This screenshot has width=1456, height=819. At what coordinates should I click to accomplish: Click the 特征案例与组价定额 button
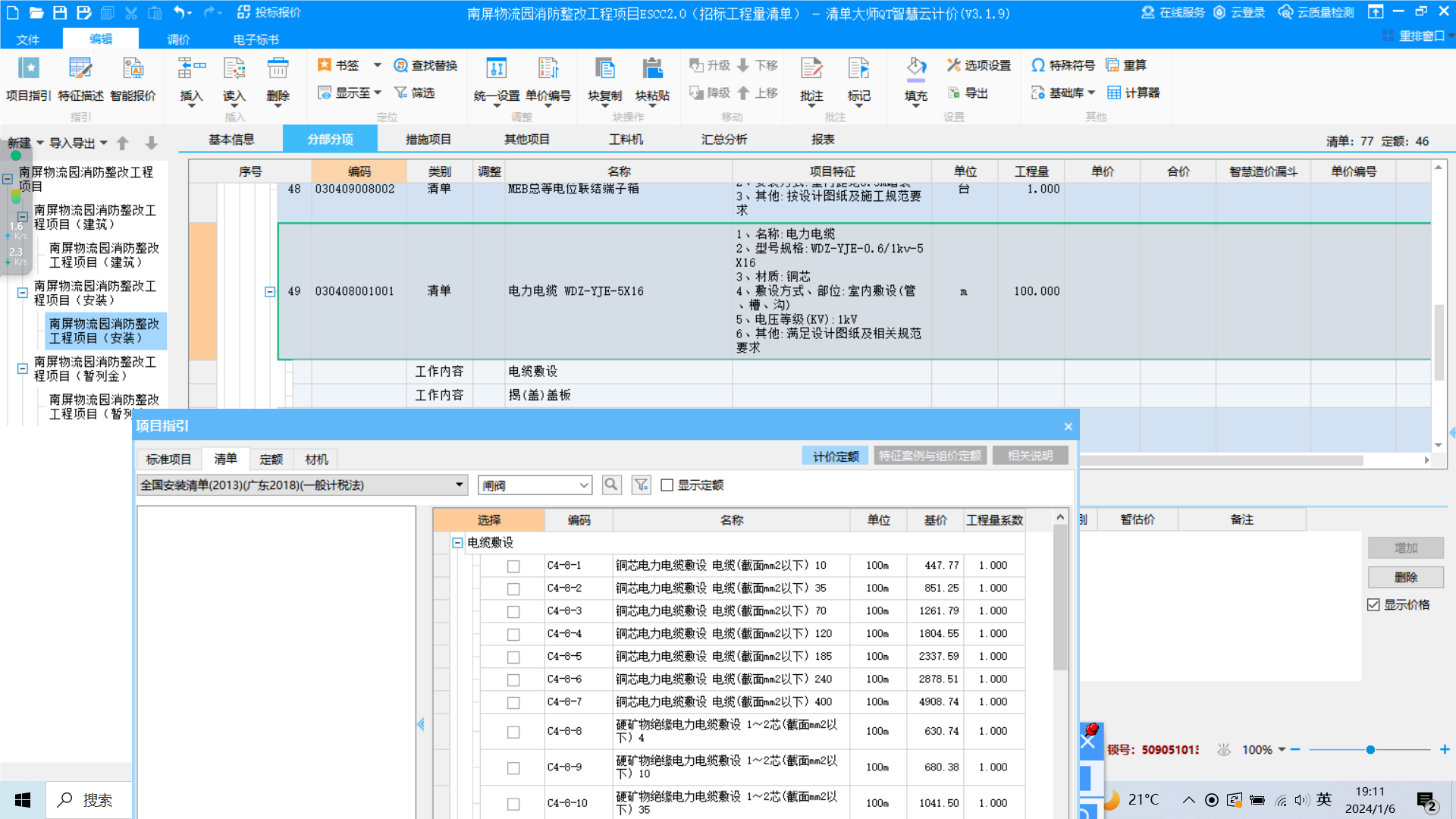(930, 456)
